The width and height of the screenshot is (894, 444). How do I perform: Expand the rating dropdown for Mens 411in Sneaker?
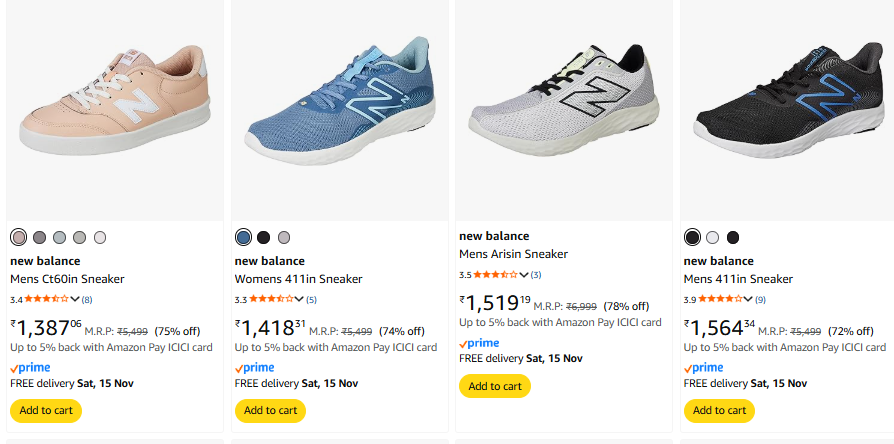[748, 299]
